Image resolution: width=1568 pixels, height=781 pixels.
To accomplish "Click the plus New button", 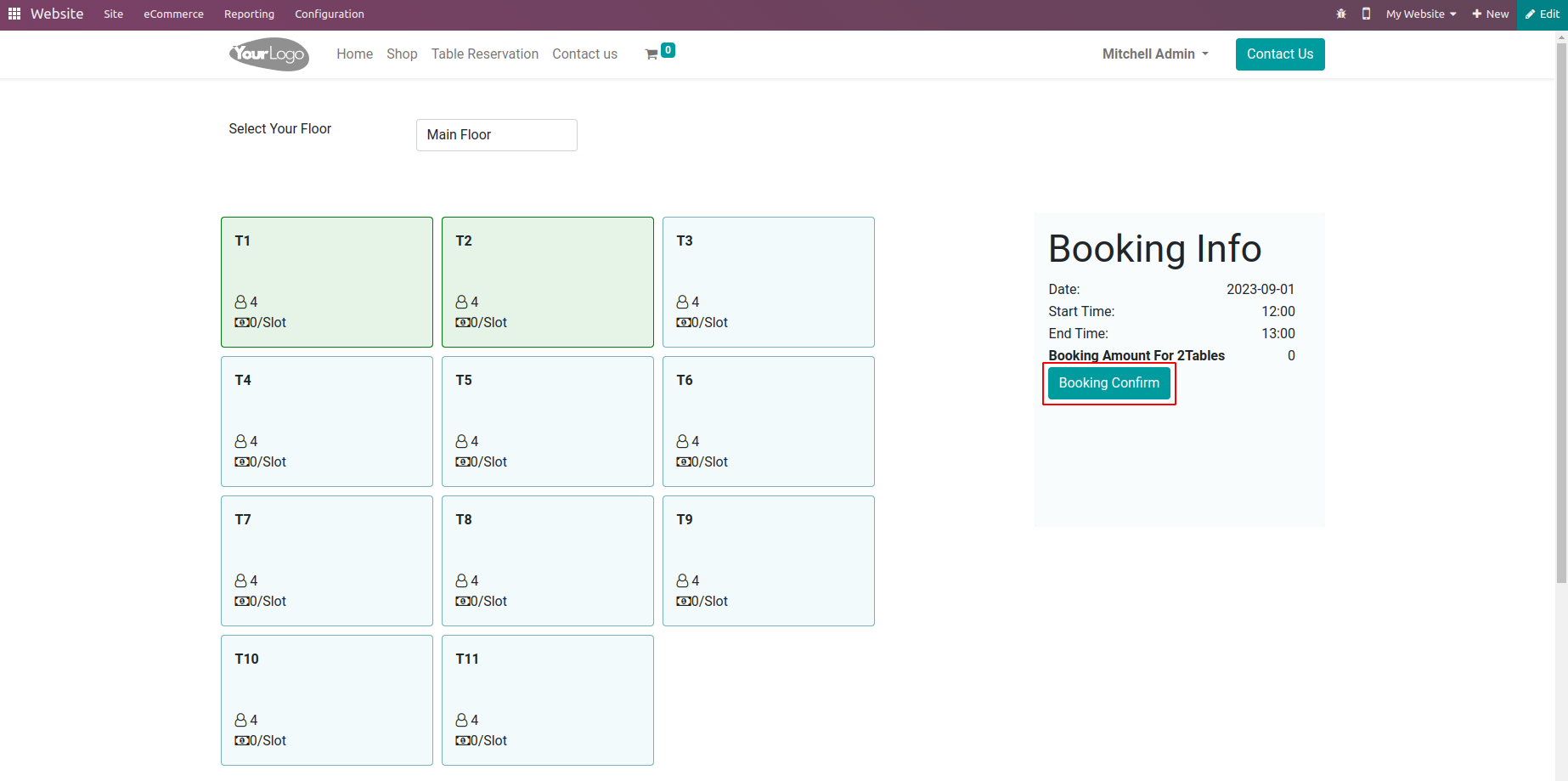I will point(1491,14).
